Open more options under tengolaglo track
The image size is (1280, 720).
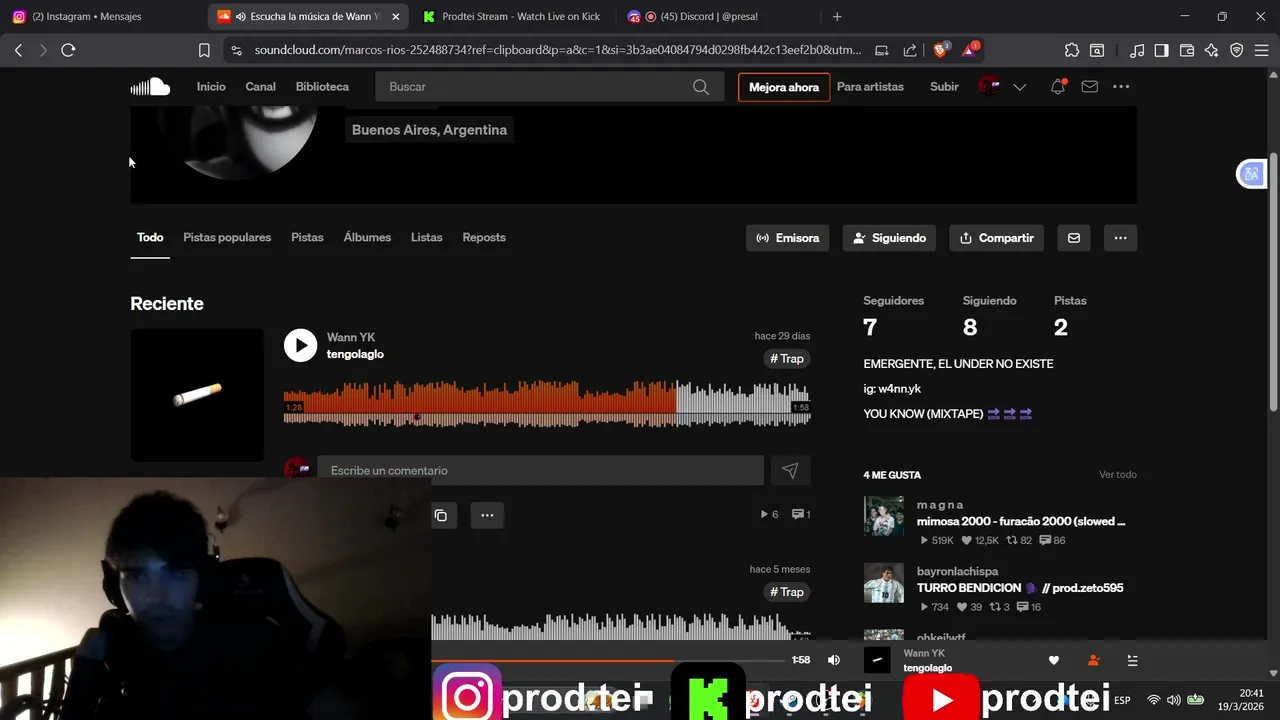point(487,515)
